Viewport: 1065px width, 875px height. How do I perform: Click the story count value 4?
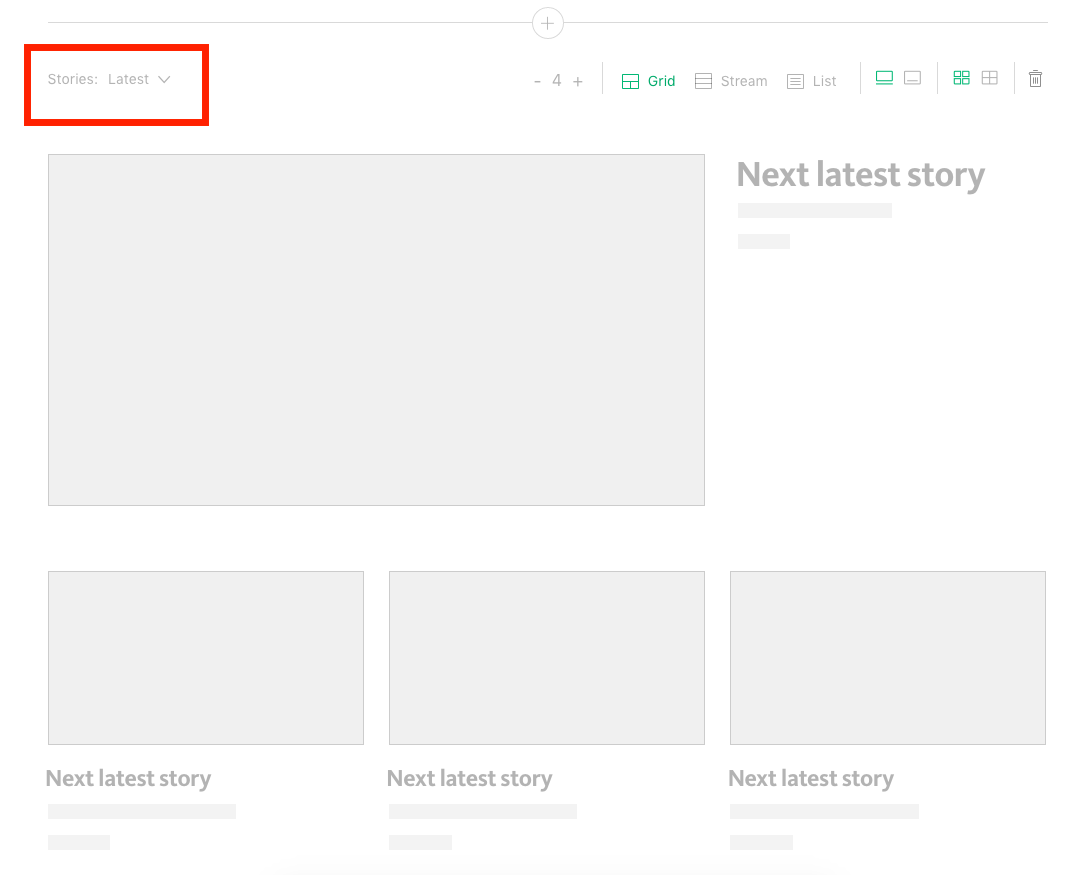557,81
